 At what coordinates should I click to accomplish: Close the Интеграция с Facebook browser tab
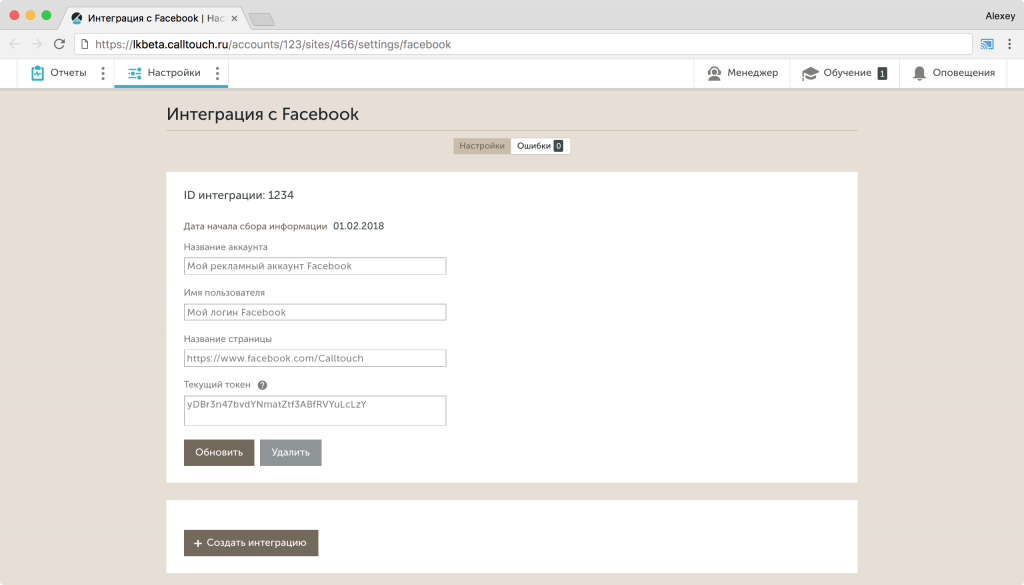tap(234, 18)
